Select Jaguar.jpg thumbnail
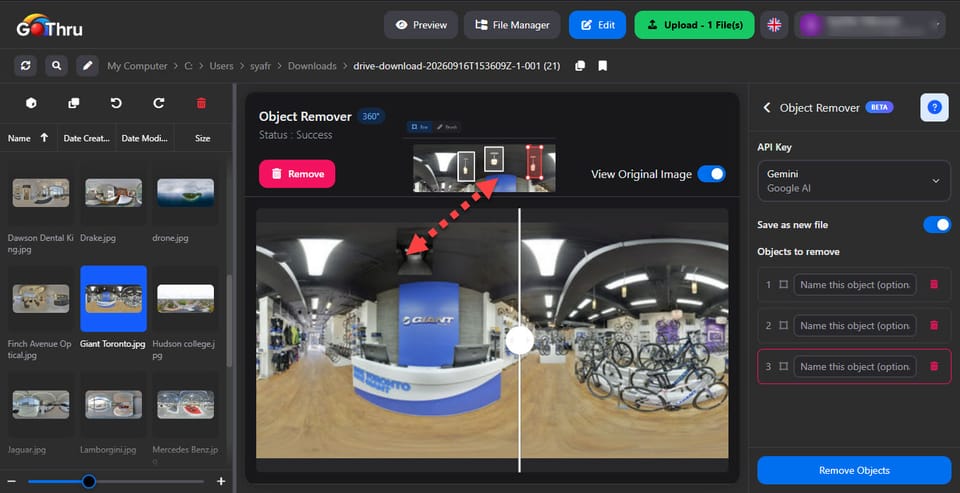960x493 pixels. tap(41, 405)
